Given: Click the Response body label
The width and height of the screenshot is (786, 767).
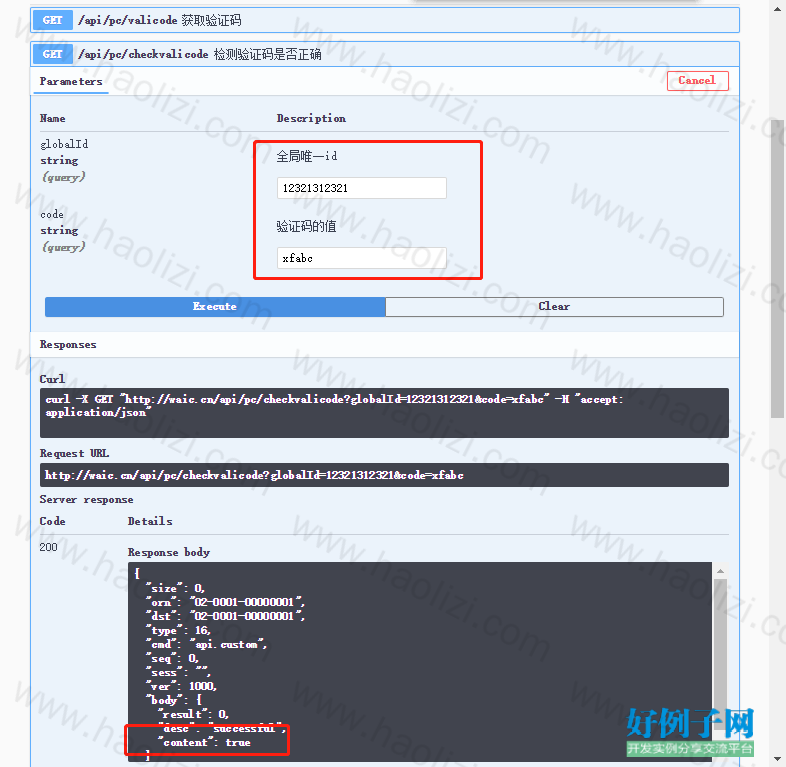Looking at the screenshot, I should [x=169, y=552].
